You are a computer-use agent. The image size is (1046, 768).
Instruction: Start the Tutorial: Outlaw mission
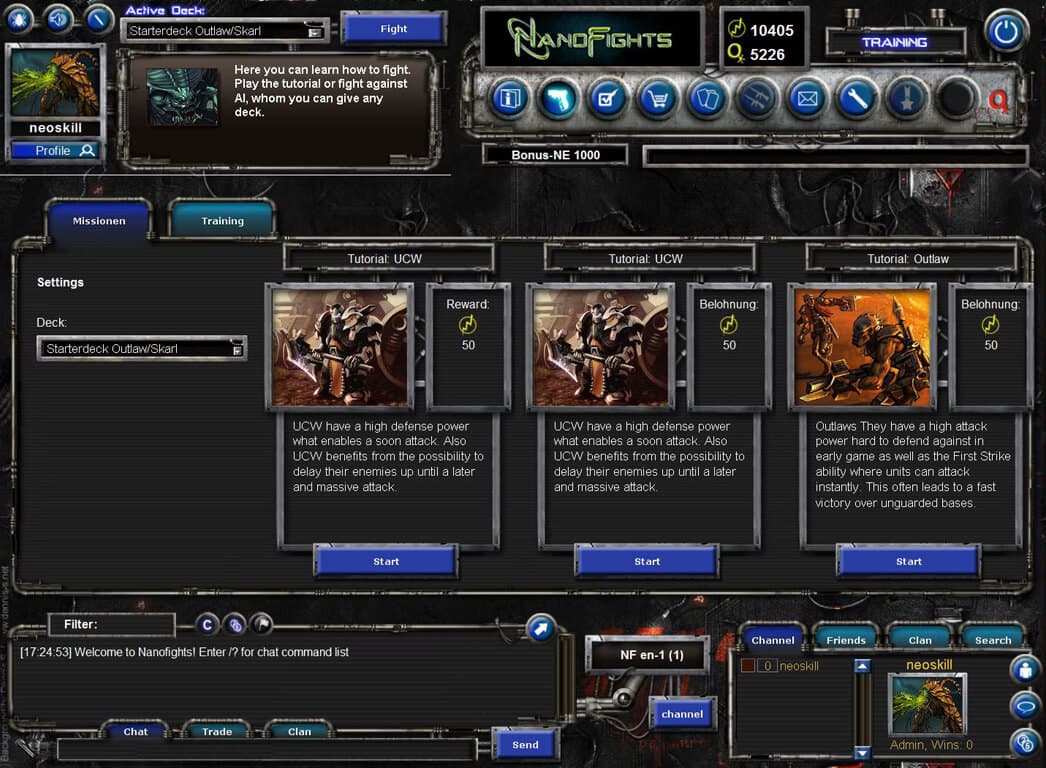(909, 562)
